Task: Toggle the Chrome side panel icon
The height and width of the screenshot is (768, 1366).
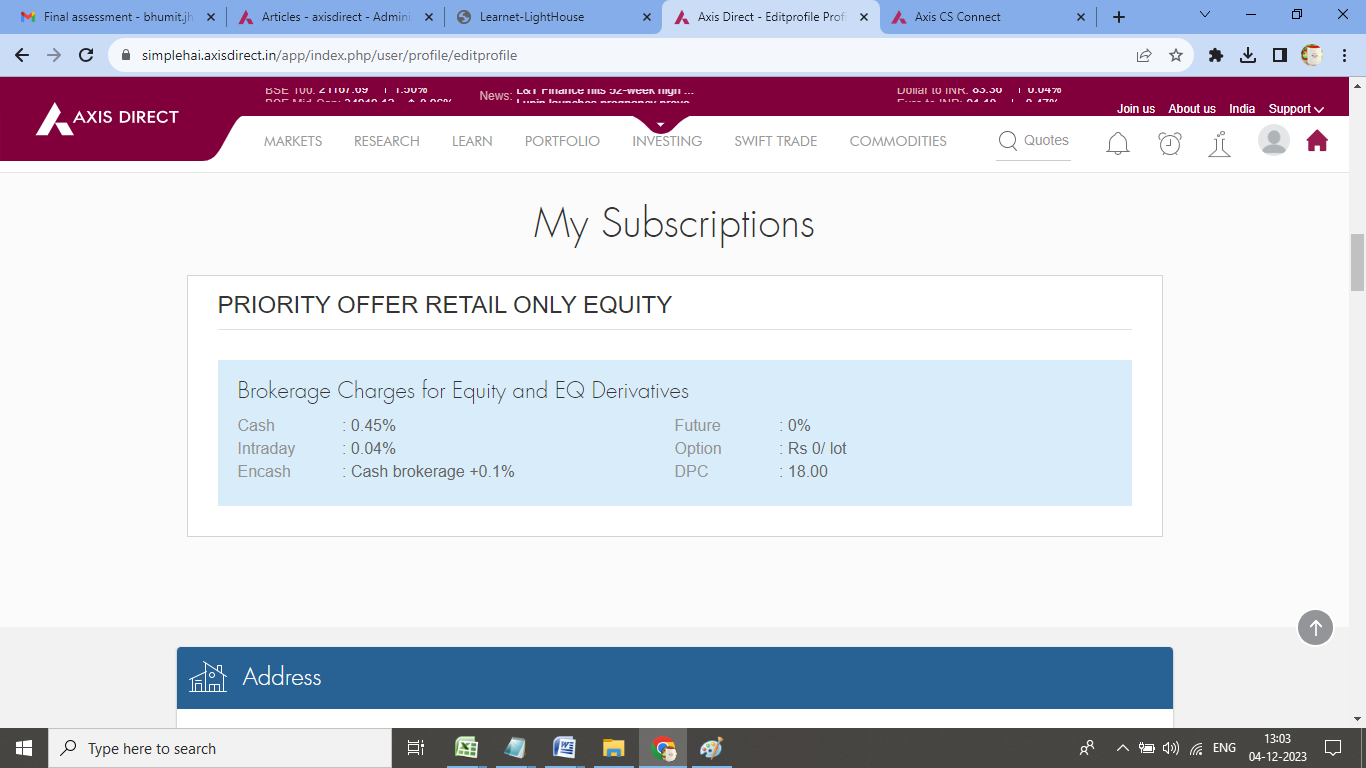Action: (1279, 55)
